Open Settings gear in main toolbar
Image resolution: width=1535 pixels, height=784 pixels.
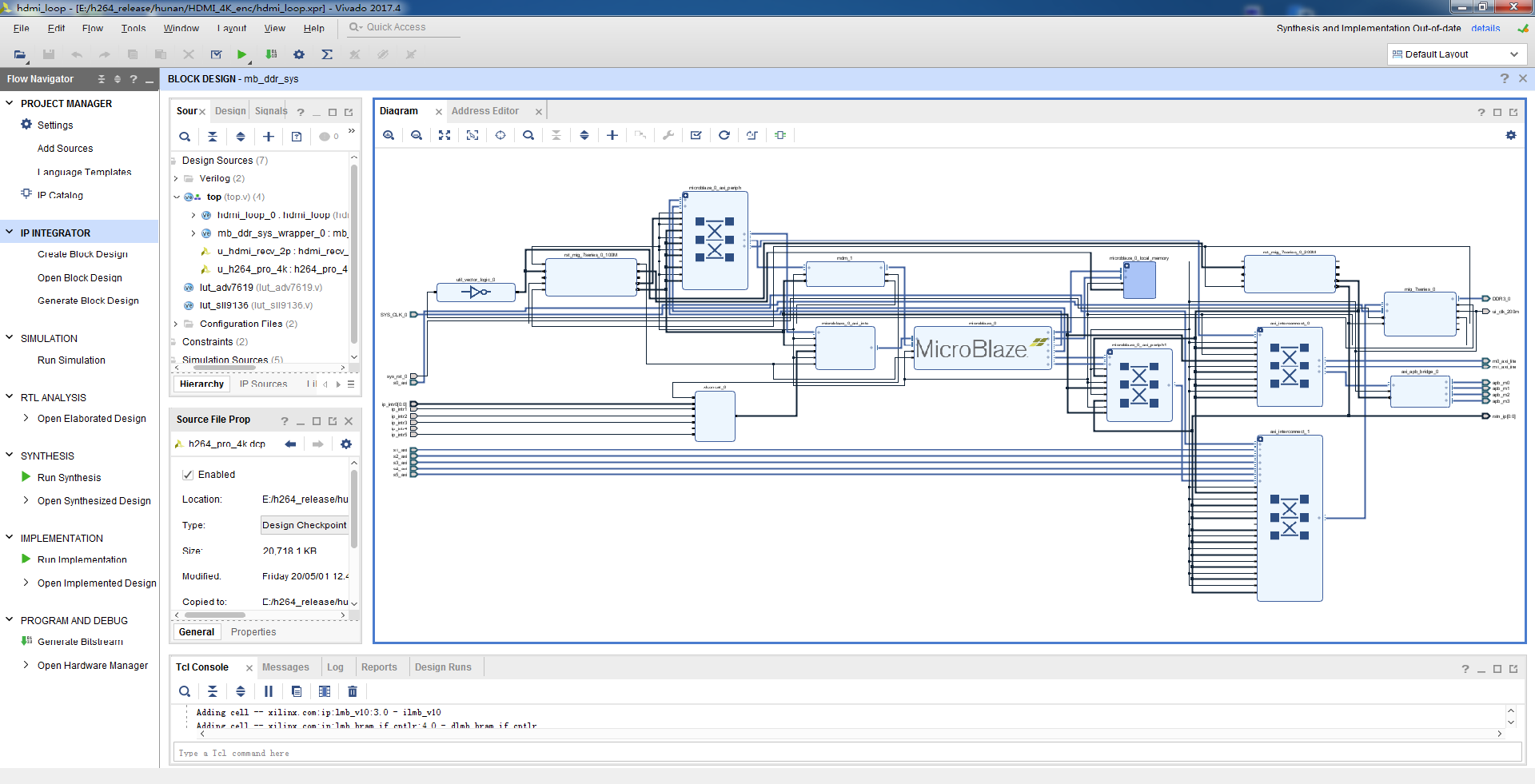pos(299,54)
